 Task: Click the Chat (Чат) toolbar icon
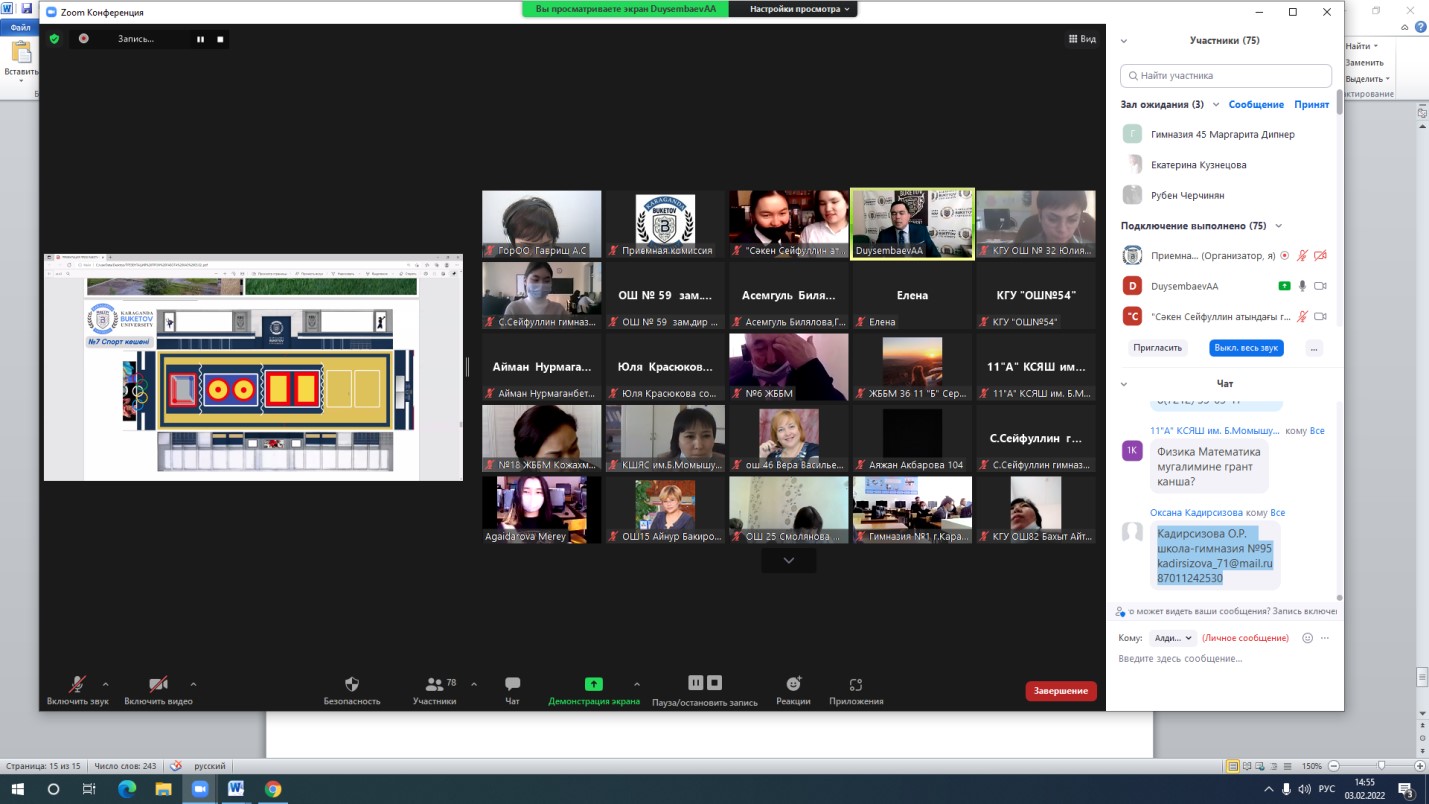click(512, 685)
